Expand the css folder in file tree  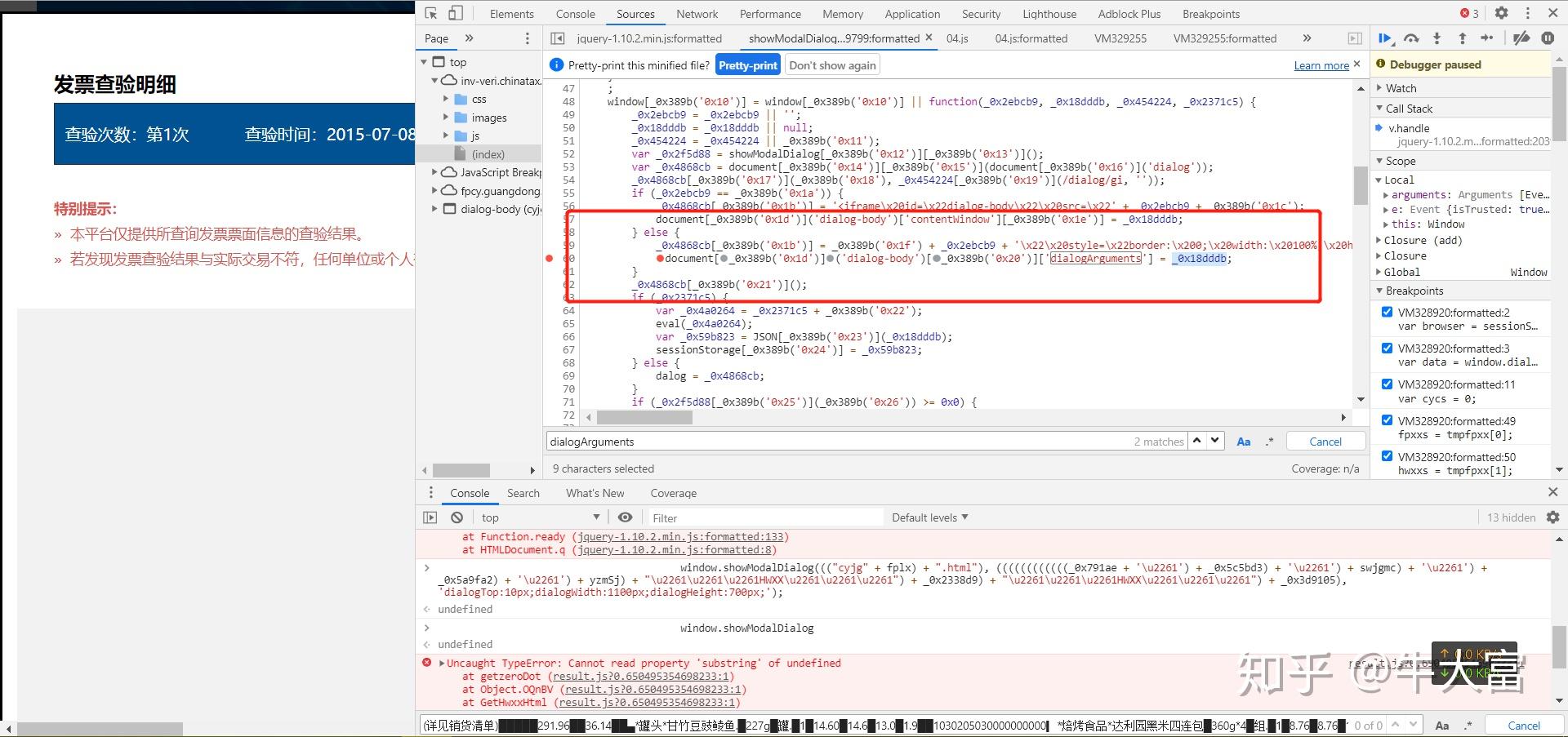pos(446,99)
